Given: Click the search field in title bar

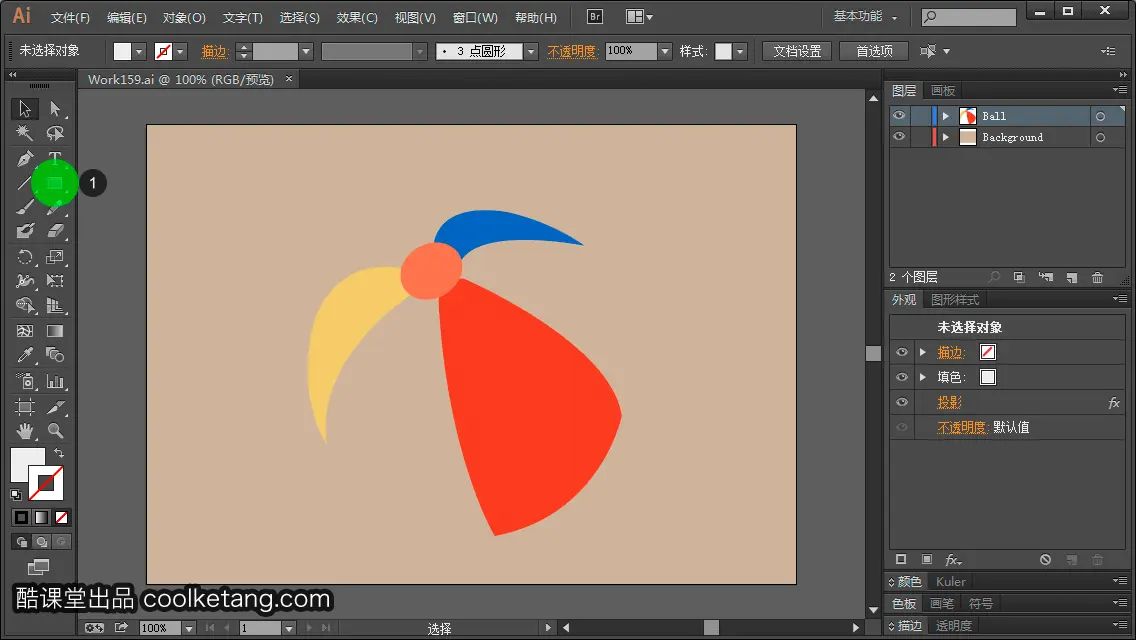Looking at the screenshot, I should click(x=969, y=17).
